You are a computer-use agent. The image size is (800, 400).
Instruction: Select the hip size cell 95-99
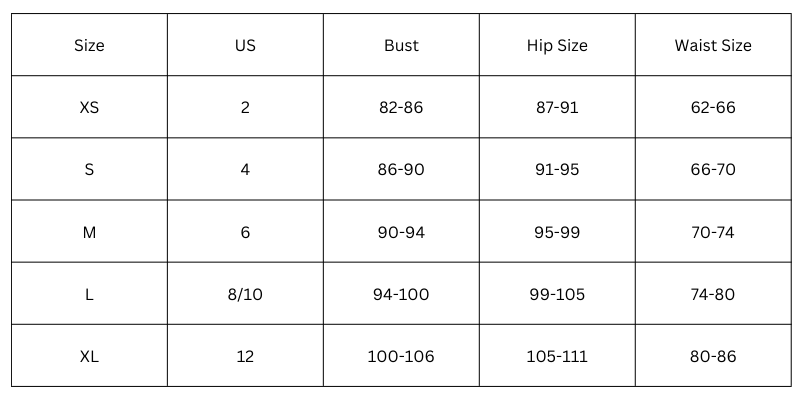tap(557, 232)
